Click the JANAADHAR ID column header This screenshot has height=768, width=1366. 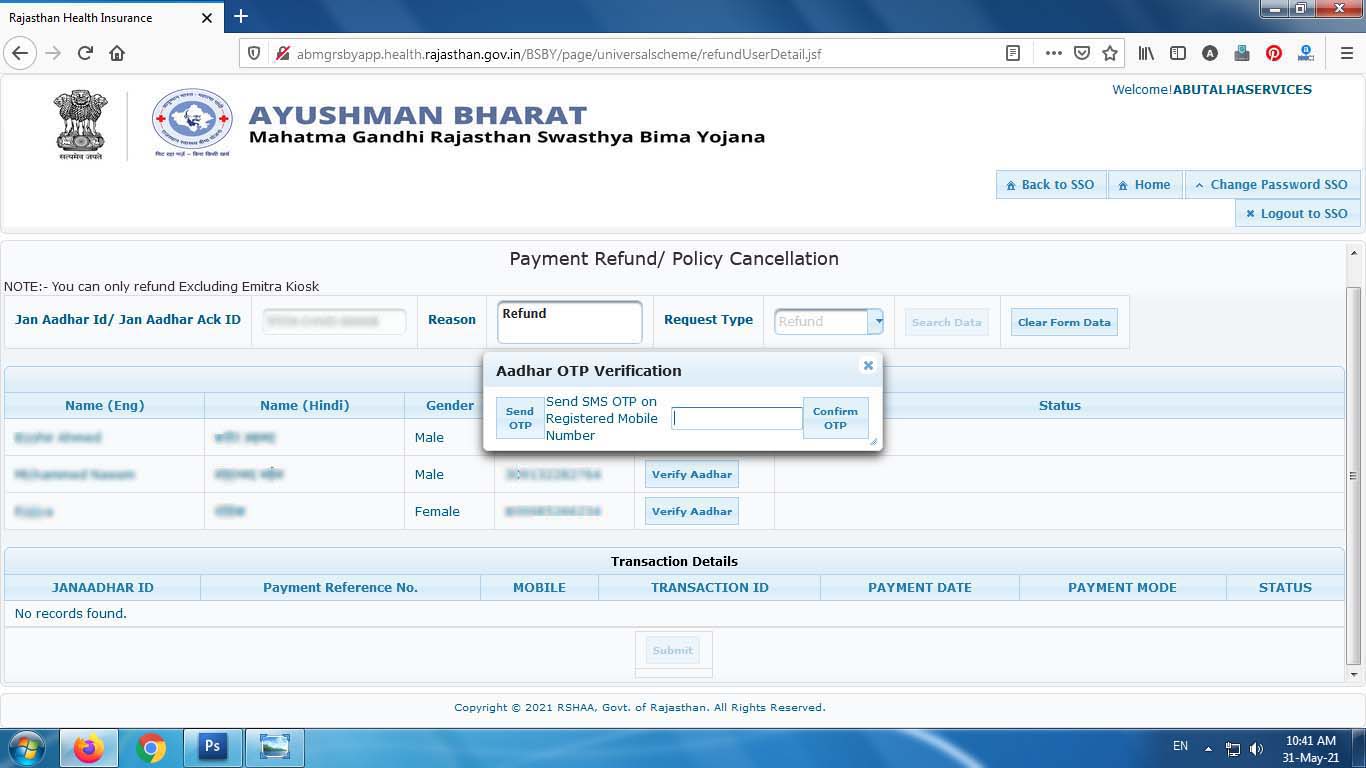tap(103, 587)
